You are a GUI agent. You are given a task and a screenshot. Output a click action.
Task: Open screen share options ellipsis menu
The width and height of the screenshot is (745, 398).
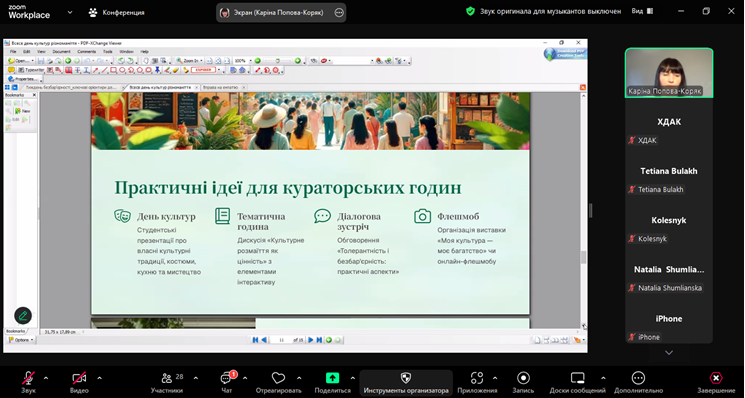click(339, 13)
